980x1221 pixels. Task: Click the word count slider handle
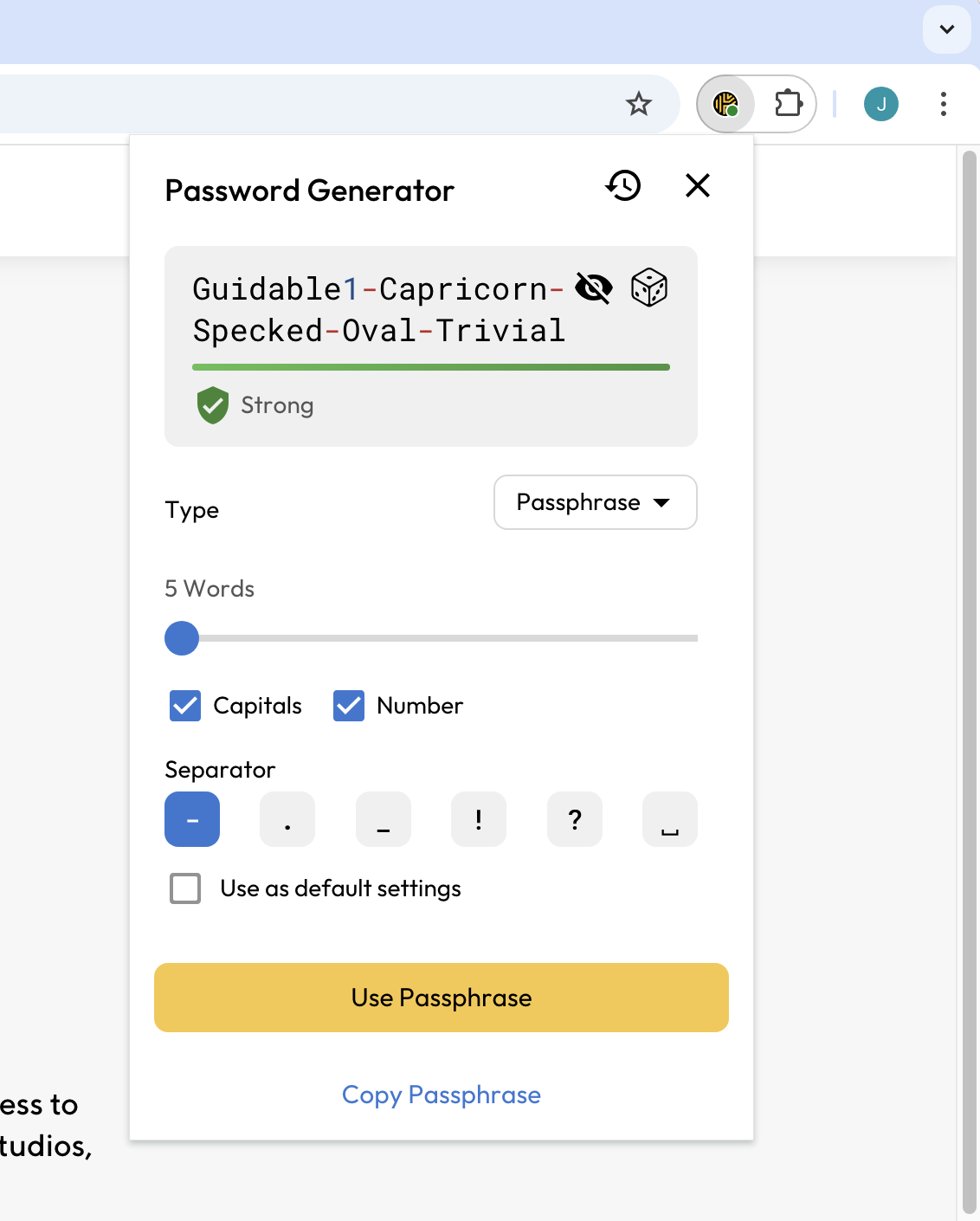182,638
